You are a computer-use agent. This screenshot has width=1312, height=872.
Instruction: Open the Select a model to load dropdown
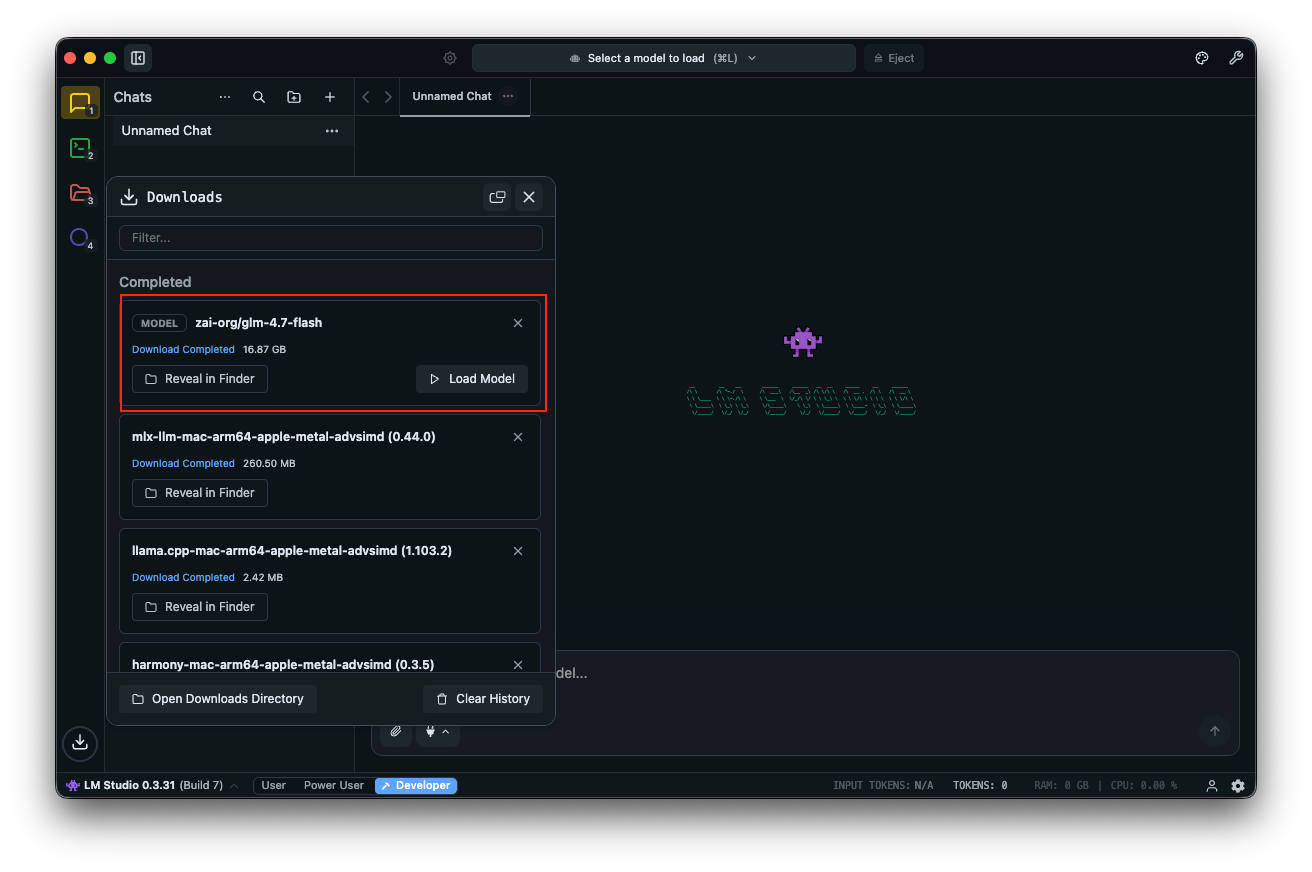pyautogui.click(x=663, y=58)
